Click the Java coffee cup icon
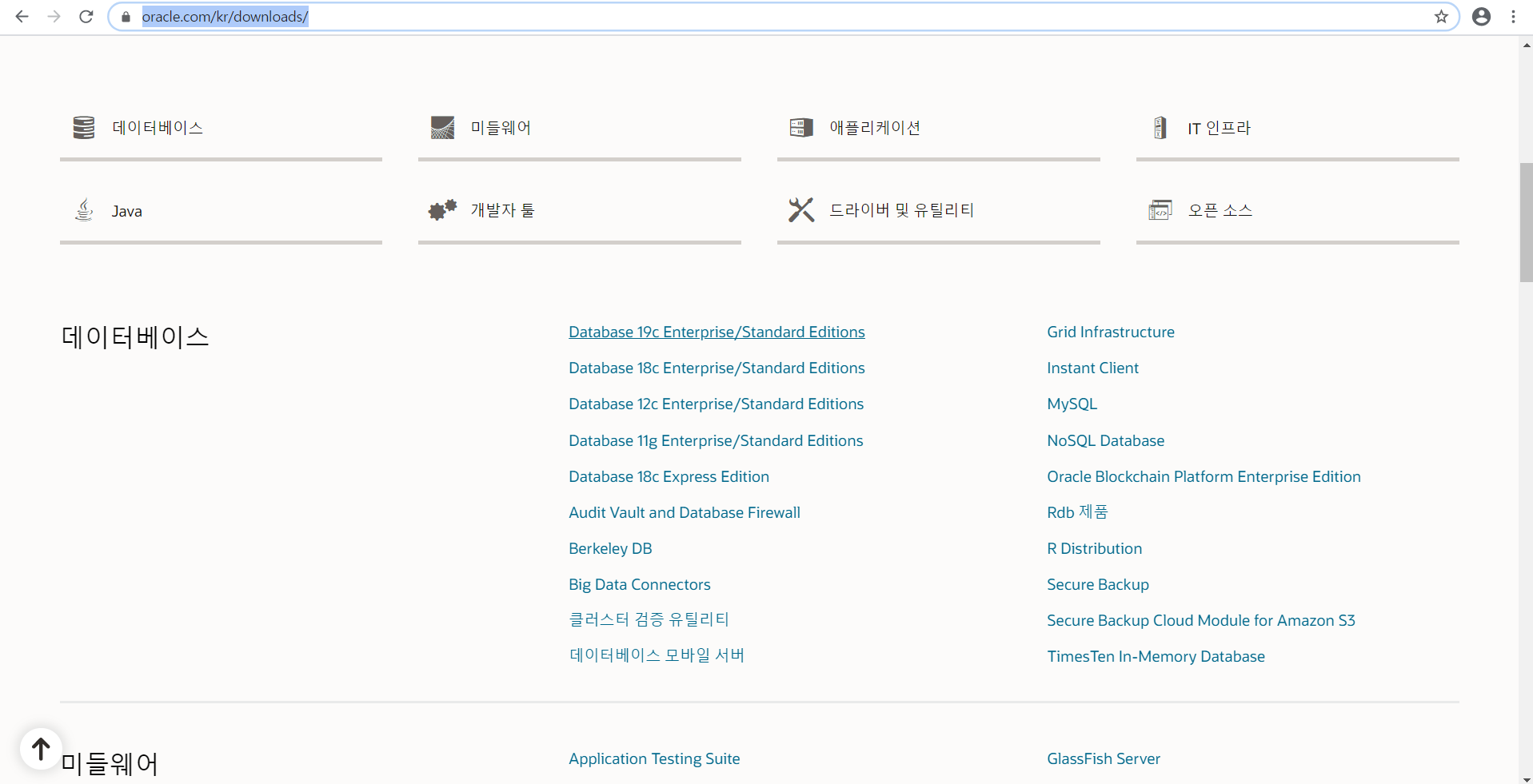The height and width of the screenshot is (784, 1533). coord(84,209)
